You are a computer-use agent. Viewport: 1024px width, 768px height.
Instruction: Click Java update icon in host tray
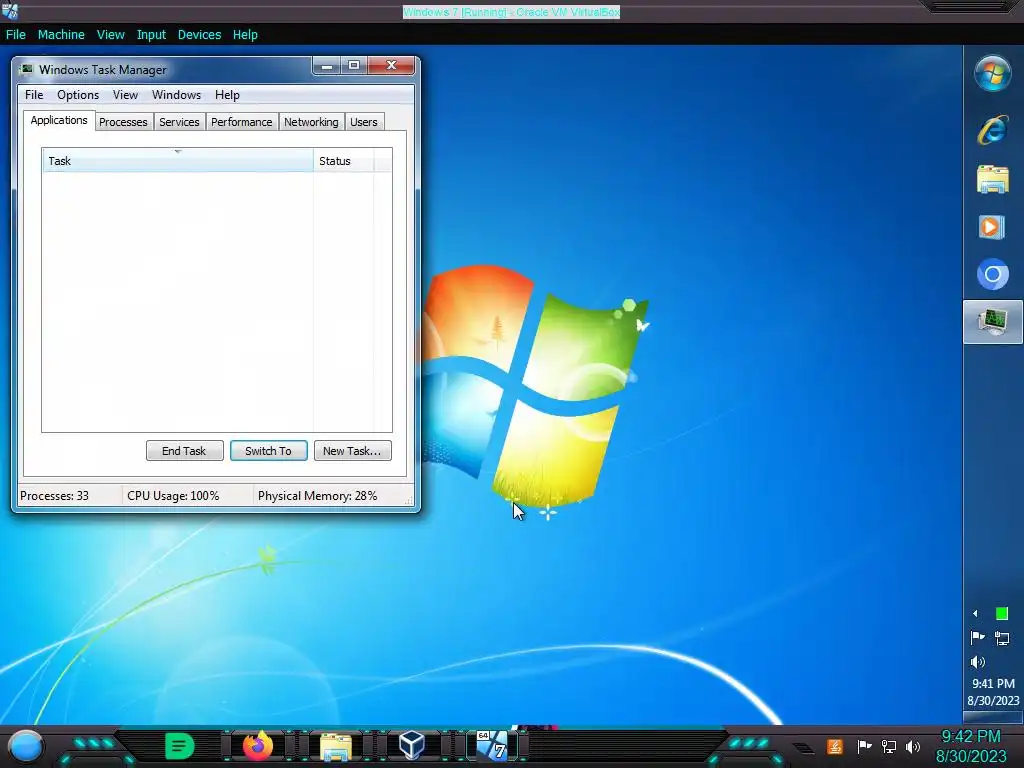click(x=835, y=746)
